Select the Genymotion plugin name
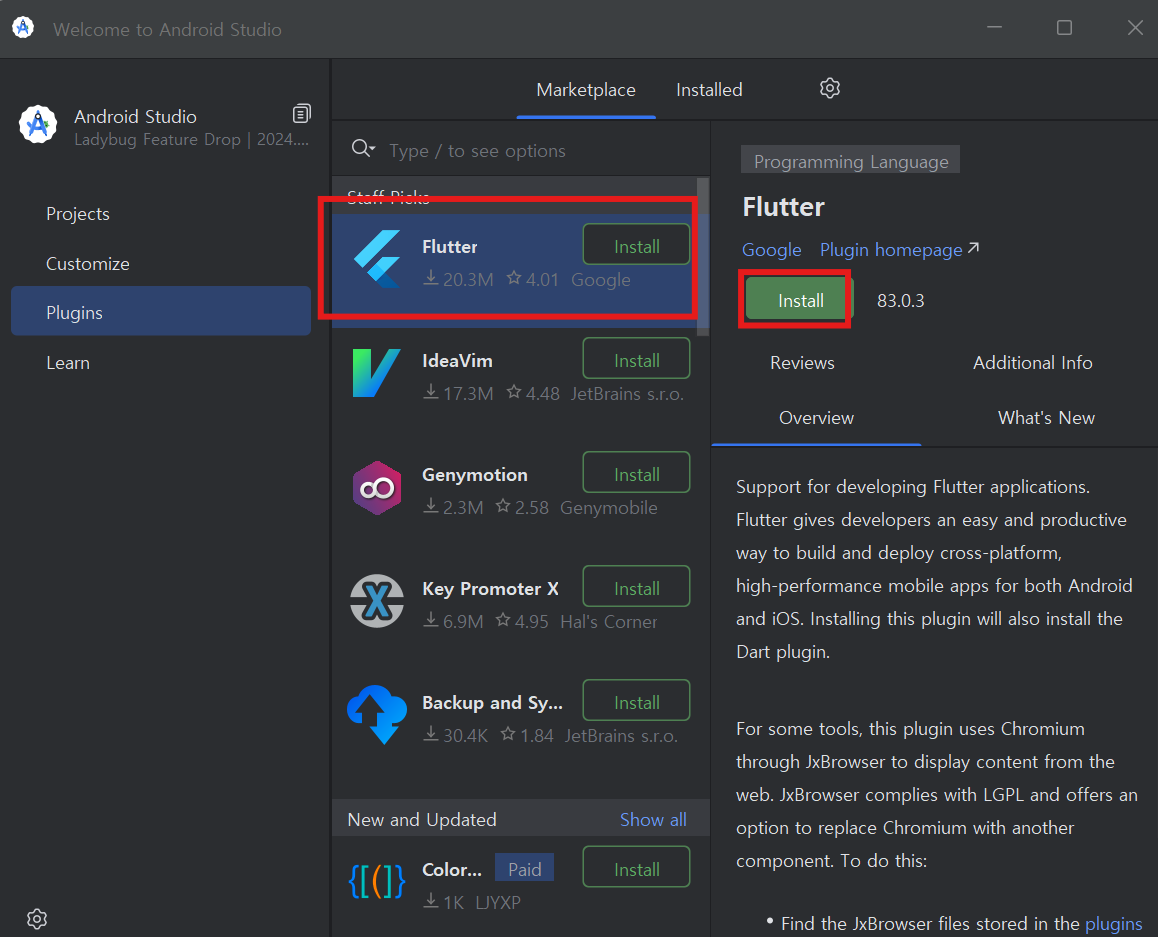Screen dimensions: 1158x937 475,475
